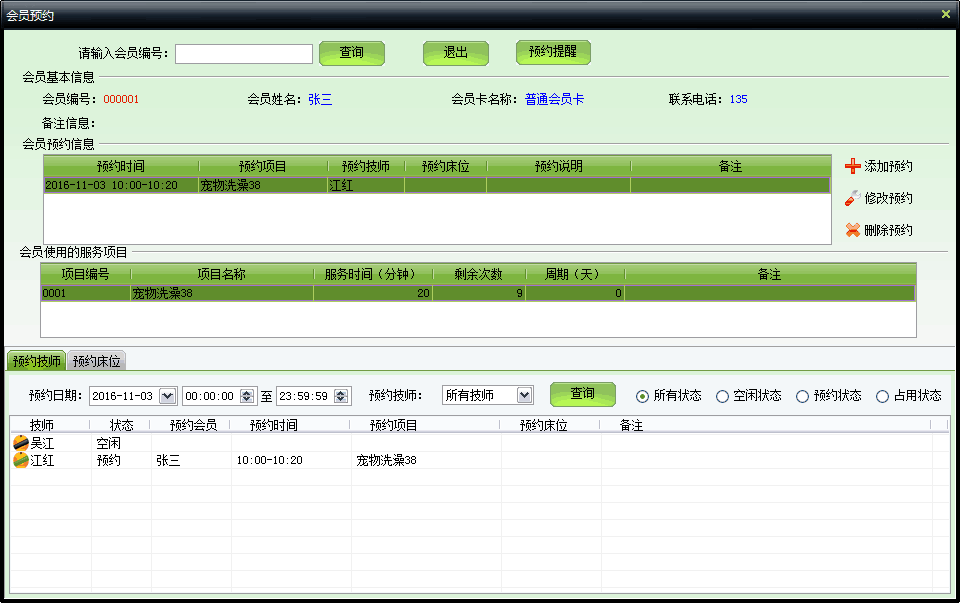Select the 空闲状态 radio button
The height and width of the screenshot is (603, 960).
click(x=722, y=396)
